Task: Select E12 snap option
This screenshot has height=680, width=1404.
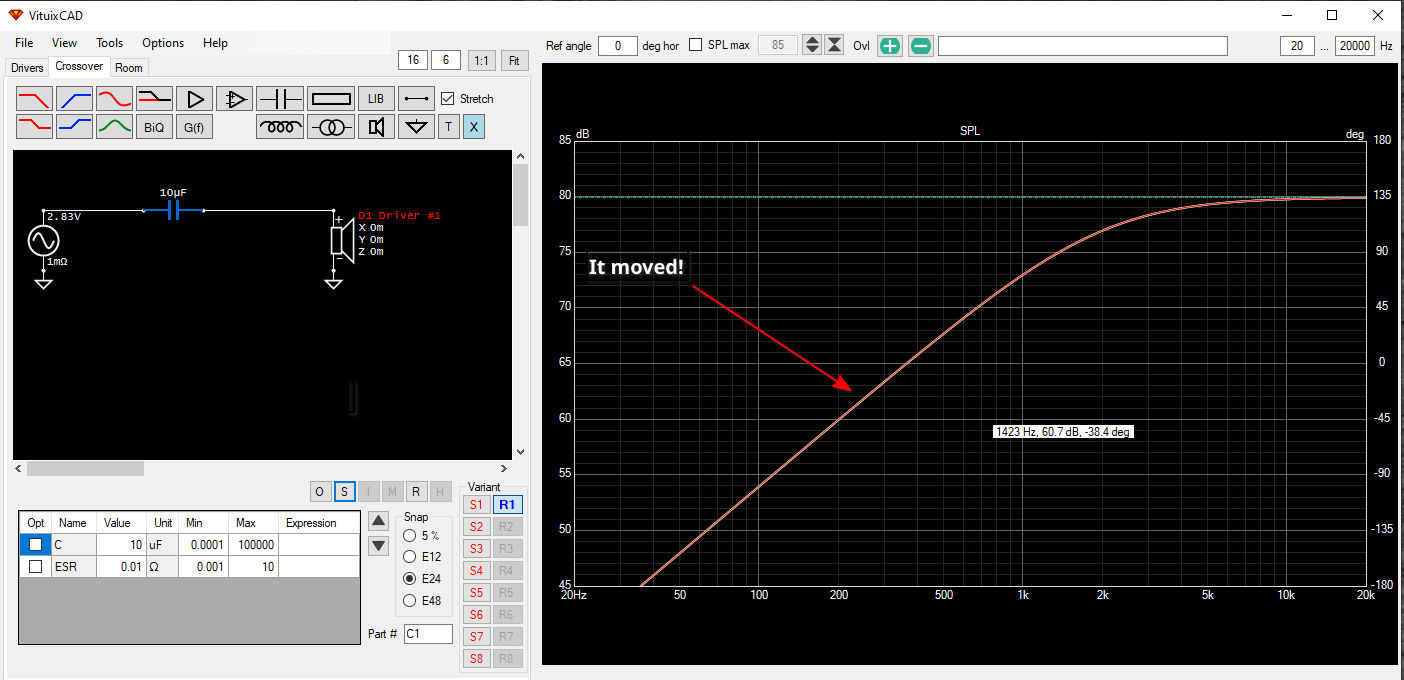Action: (x=410, y=557)
